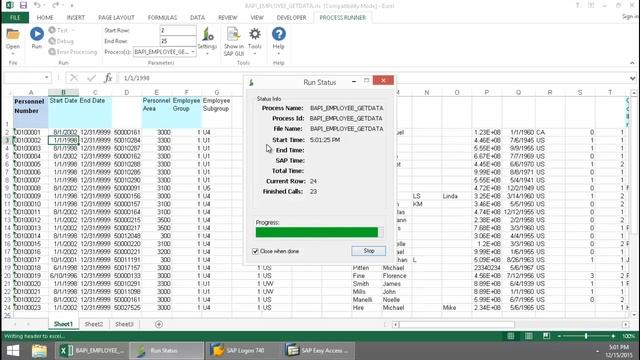640x360 pixels.
Task: Switch to FORMULAS ribbon tab
Action: (162, 18)
